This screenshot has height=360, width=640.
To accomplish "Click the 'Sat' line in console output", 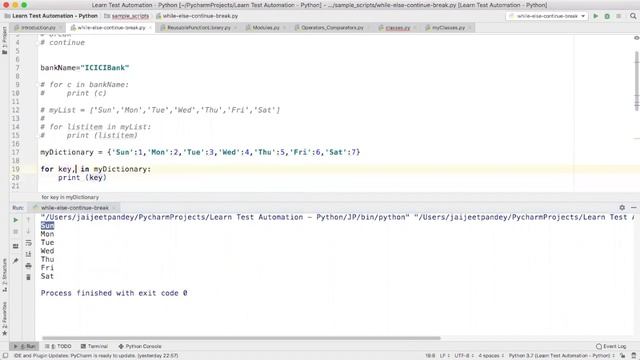I will (47, 276).
